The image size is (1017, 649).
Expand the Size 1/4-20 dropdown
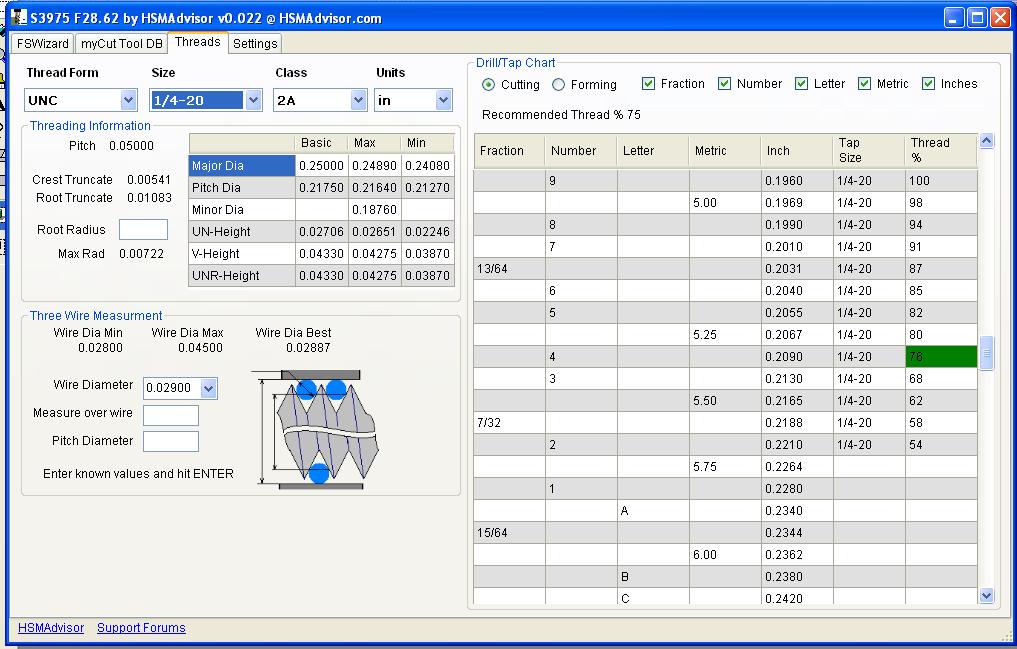[253, 100]
